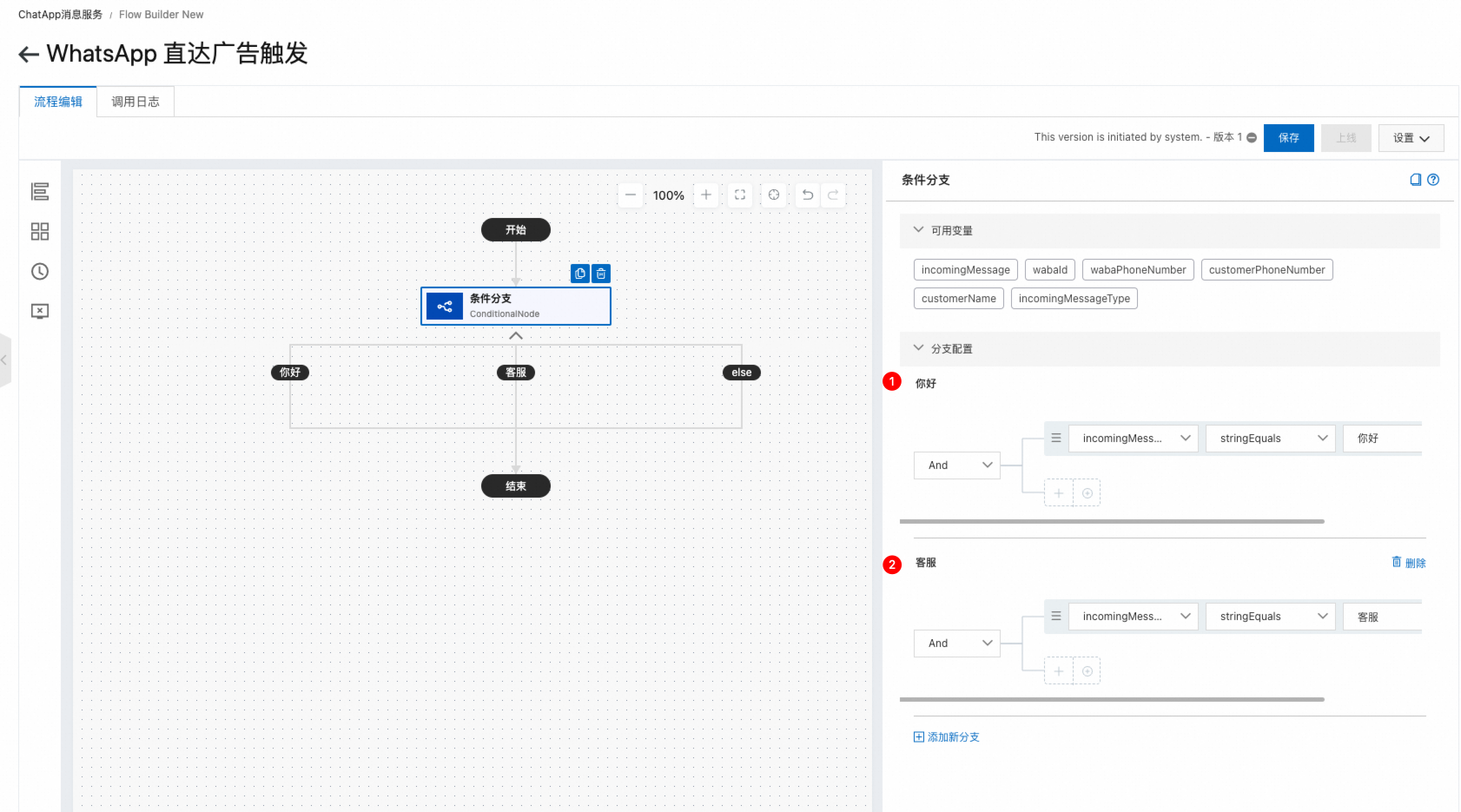
Task: Collapse the 分支配置 section
Action: point(918,348)
